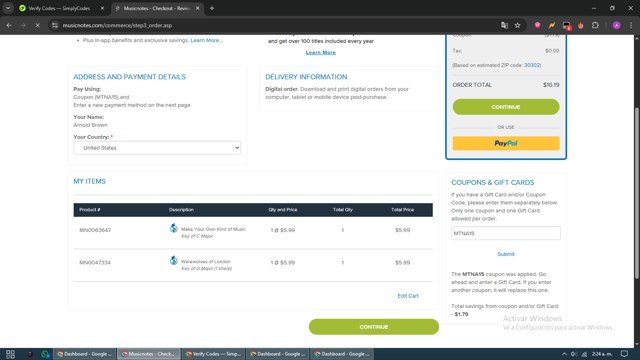Viewport: 640px width, 360px height.
Task: Close the Verify Codes tab
Action: (x=102, y=8)
